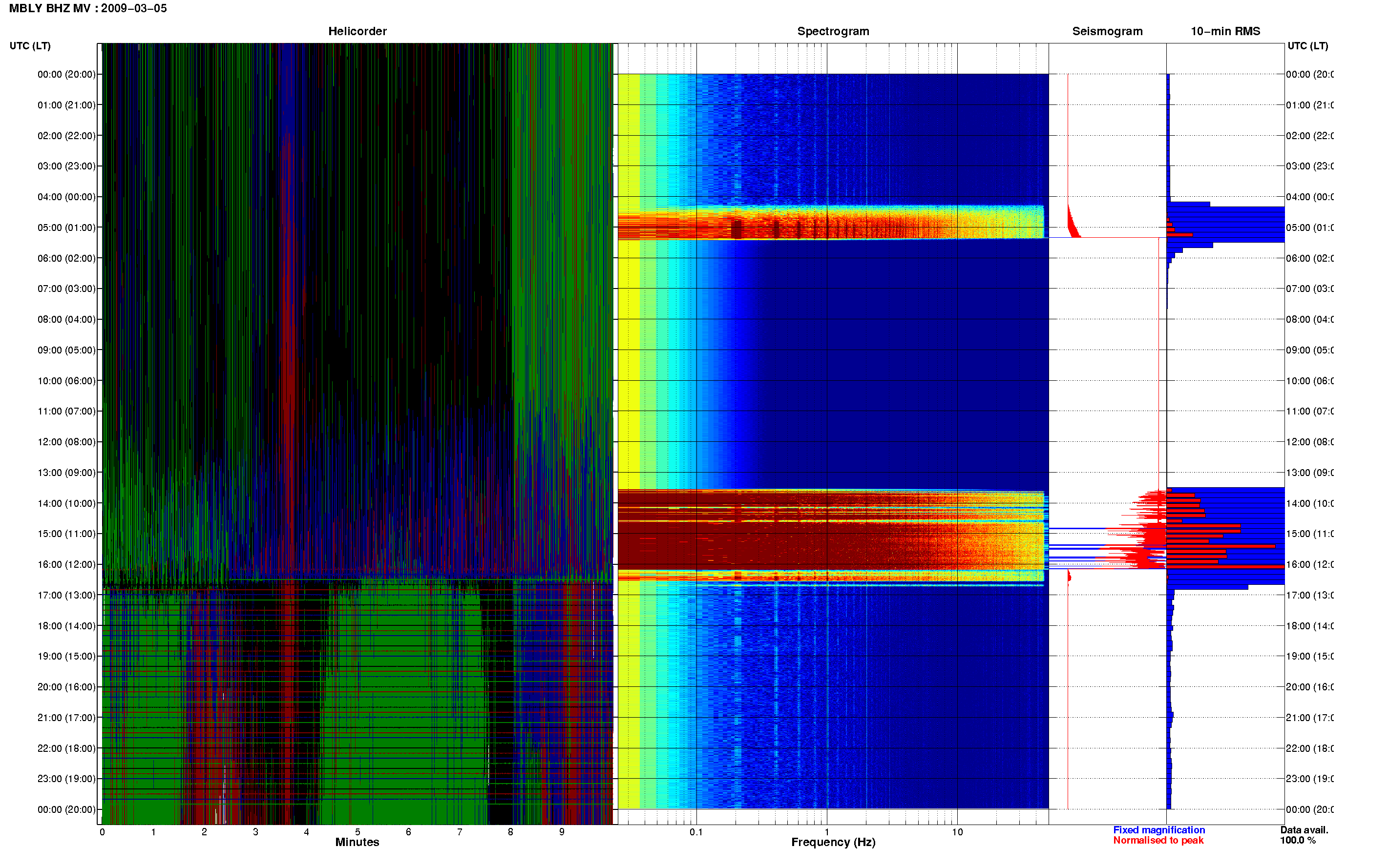Click left time label '18:00 (14:00)'
Image resolution: width=1389 pixels, height=868 pixels.
coord(66,626)
